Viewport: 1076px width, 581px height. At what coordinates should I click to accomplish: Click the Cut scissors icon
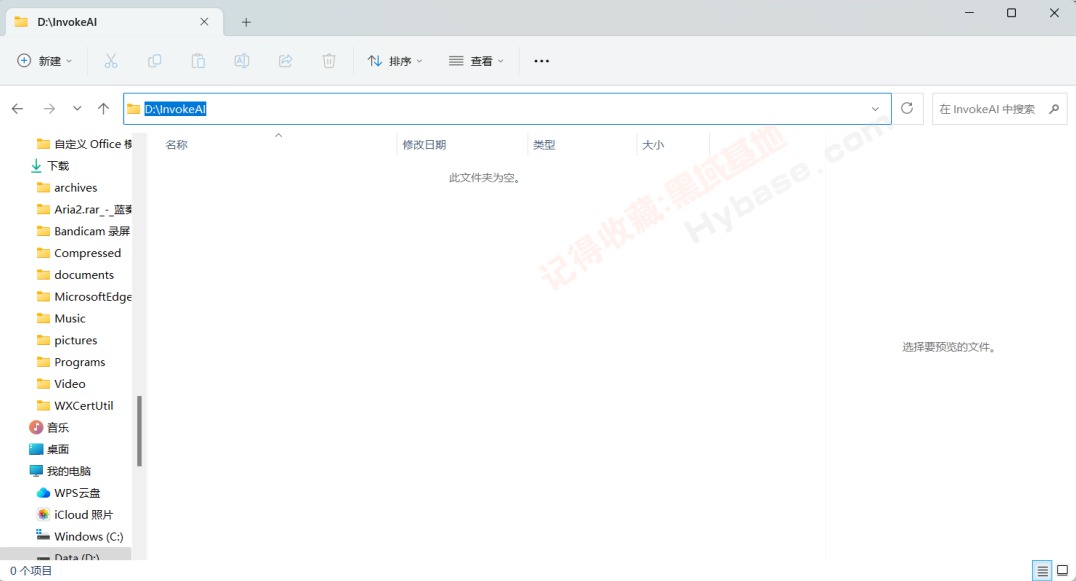point(111,61)
